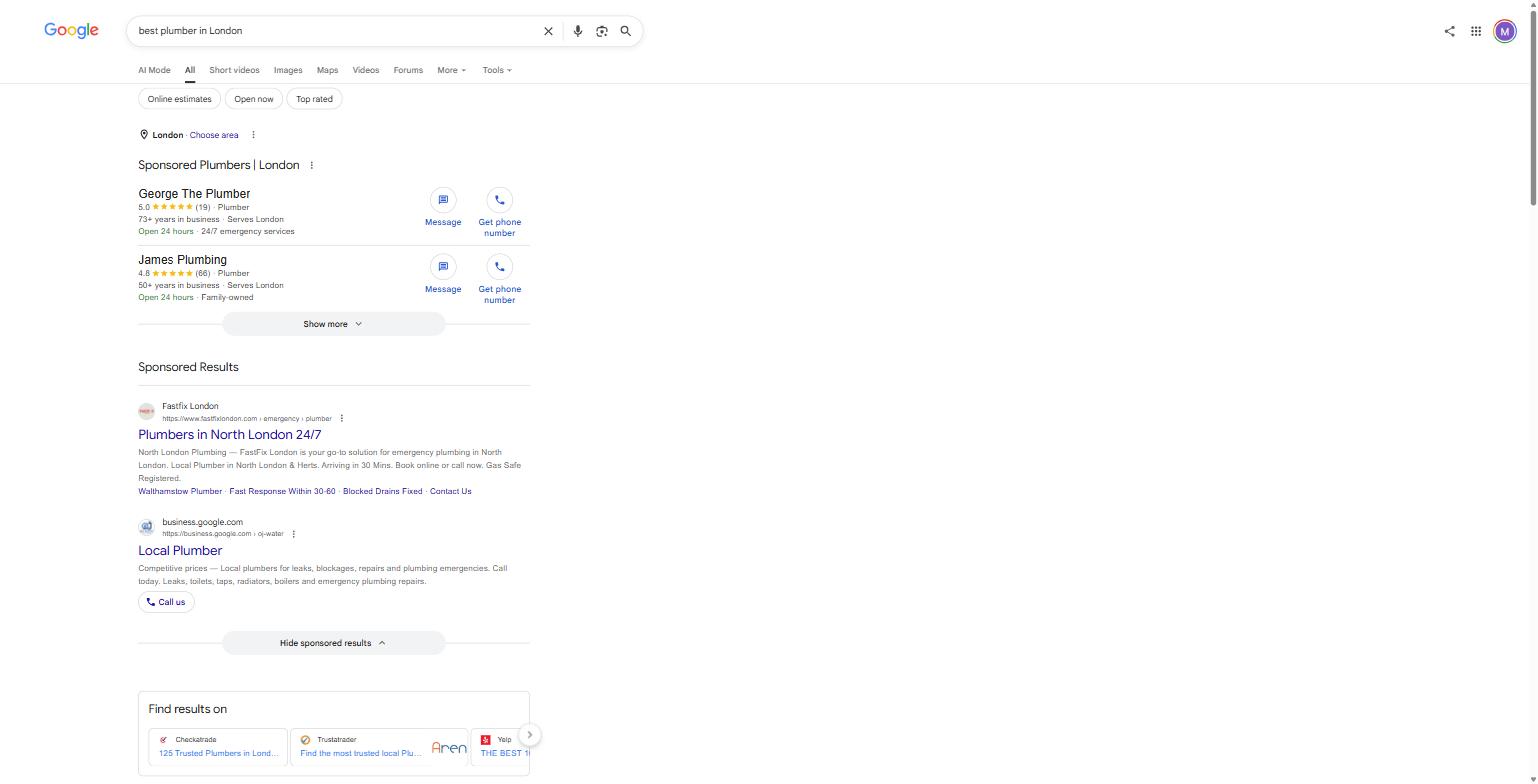Image resolution: width=1538 pixels, height=784 pixels.
Task: Open Plumbers in North London 24/7 link
Action: 230,435
